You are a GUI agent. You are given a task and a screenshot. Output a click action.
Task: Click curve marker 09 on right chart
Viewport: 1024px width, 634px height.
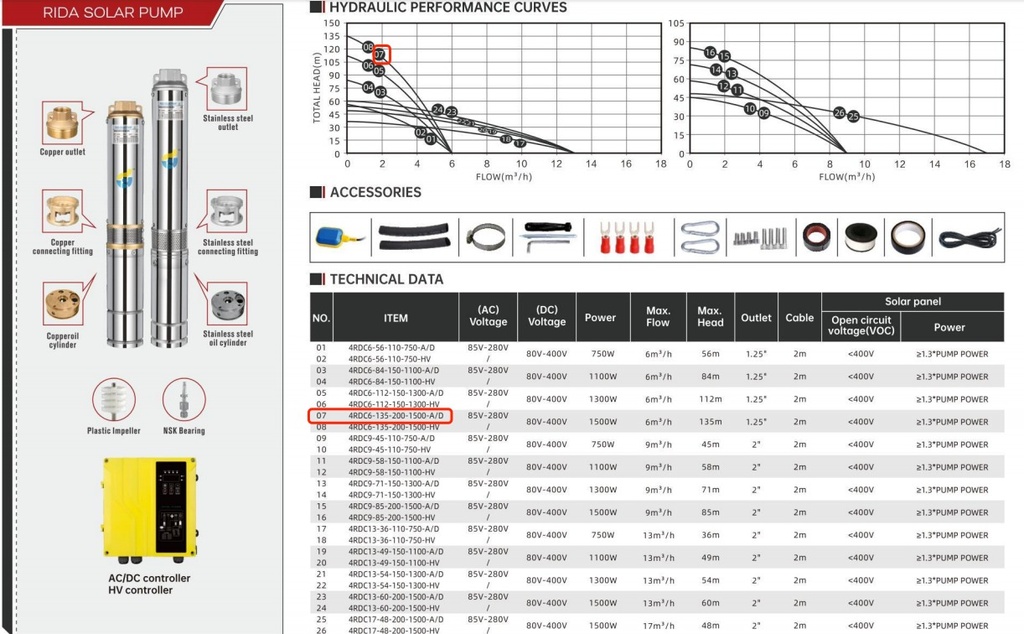coord(763,113)
